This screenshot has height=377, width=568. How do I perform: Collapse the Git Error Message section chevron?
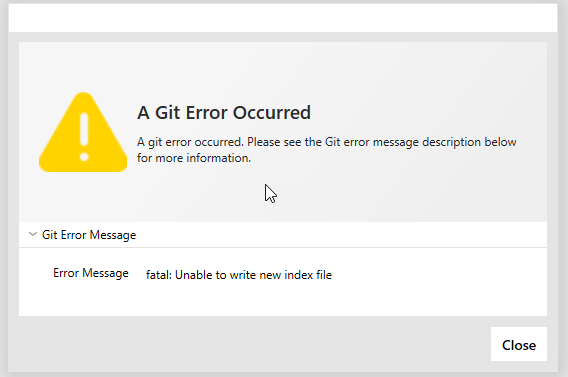(33, 234)
